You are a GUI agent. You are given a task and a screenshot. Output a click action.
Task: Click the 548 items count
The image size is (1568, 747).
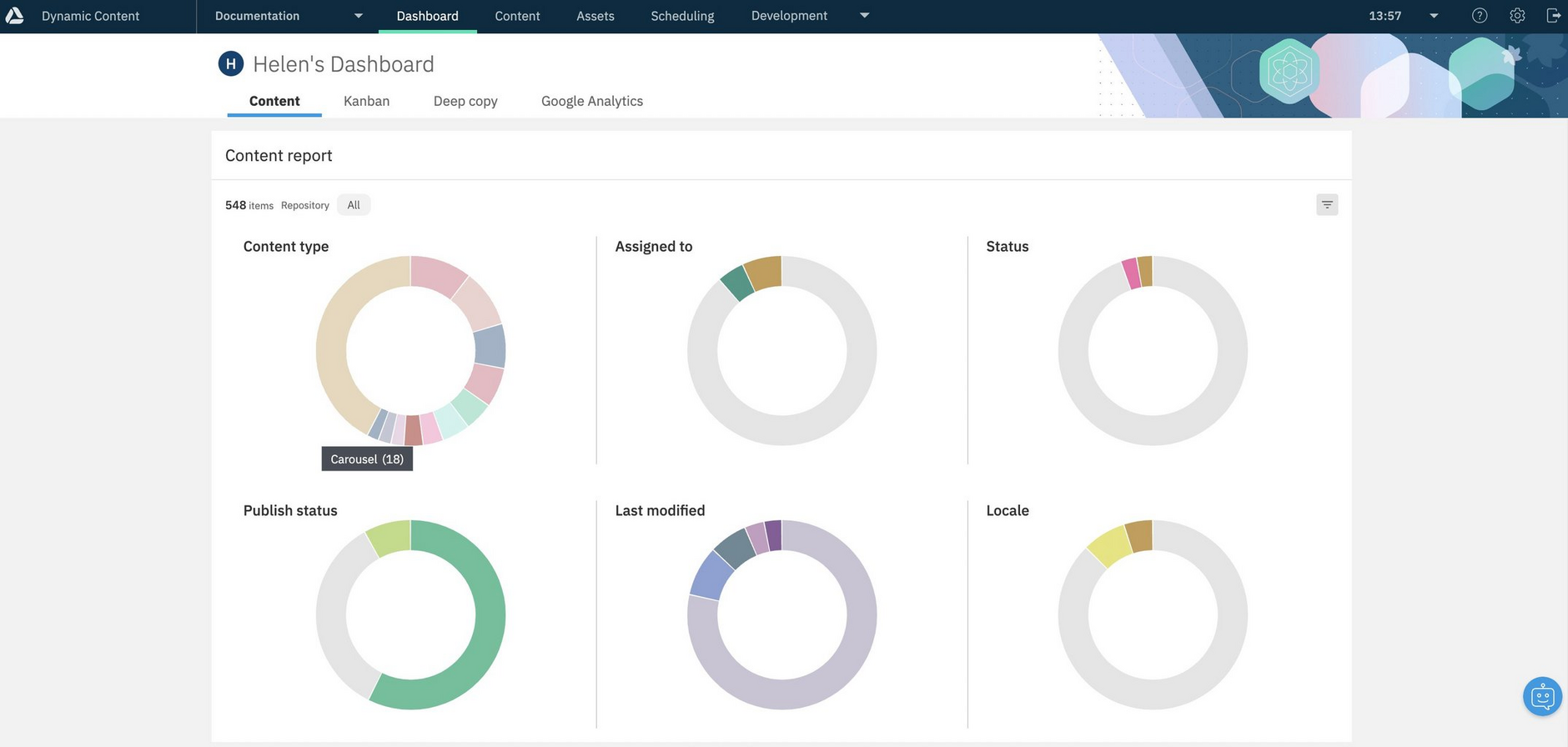pyautogui.click(x=249, y=205)
